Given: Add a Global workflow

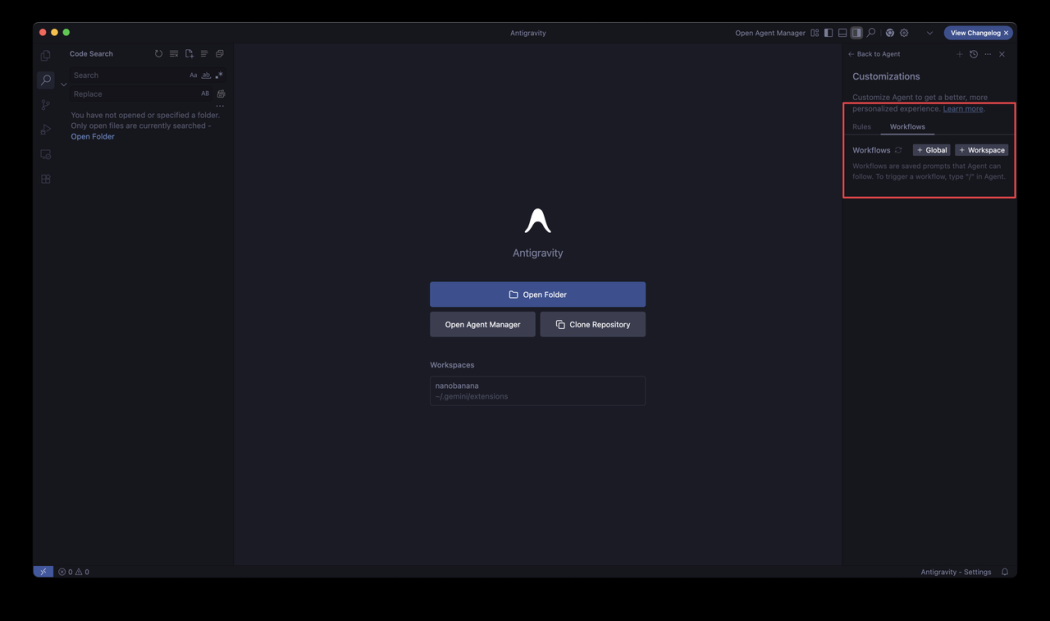Looking at the screenshot, I should [931, 150].
